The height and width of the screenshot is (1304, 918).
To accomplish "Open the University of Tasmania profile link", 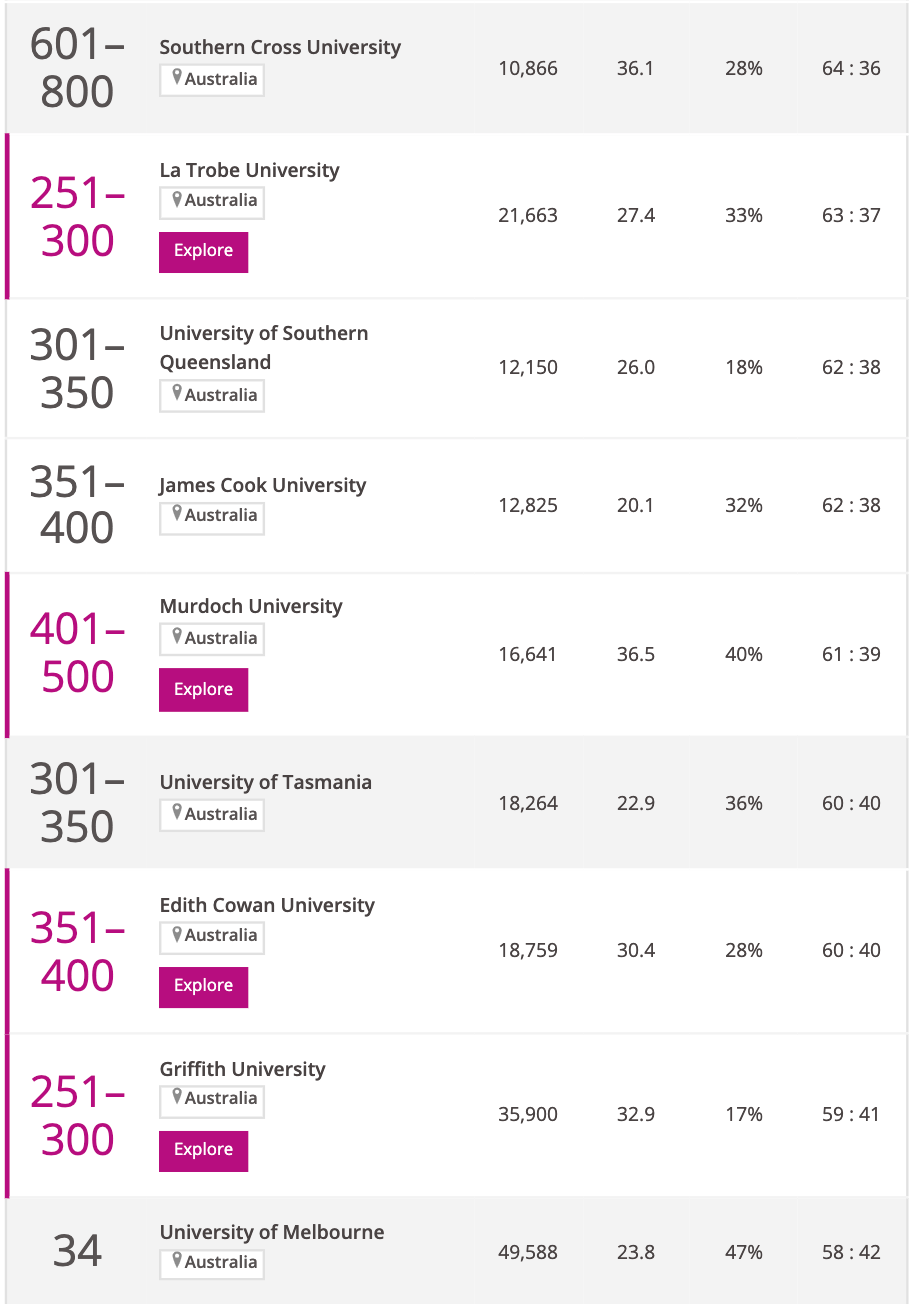I will pos(266,782).
